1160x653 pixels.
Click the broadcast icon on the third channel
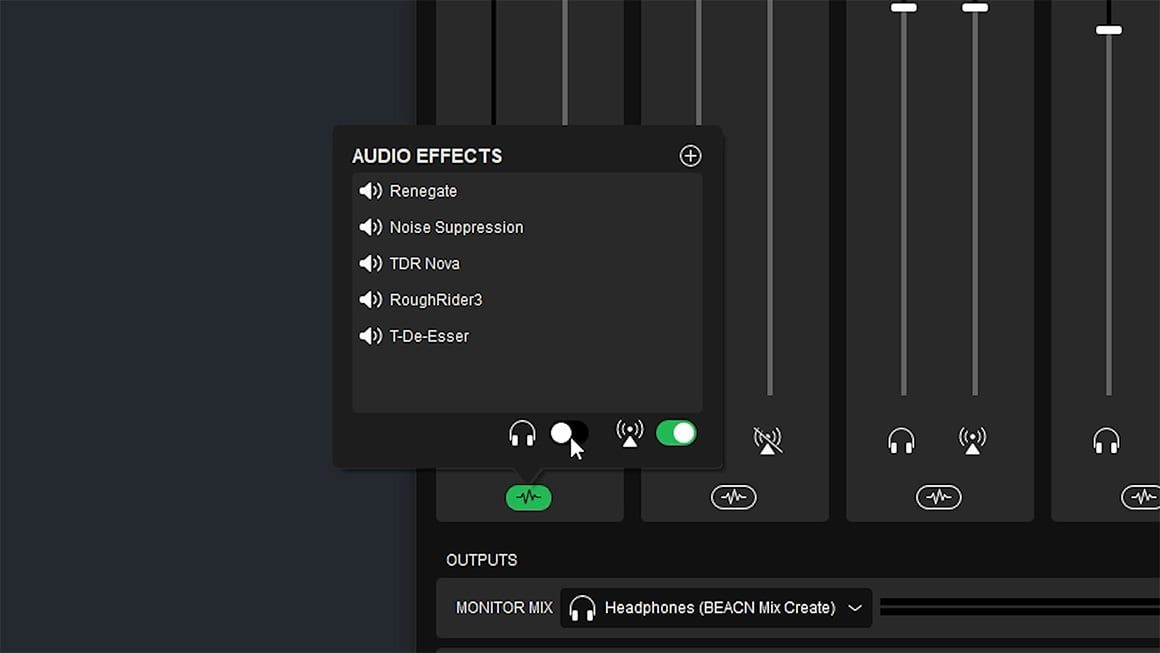[x=972, y=440]
